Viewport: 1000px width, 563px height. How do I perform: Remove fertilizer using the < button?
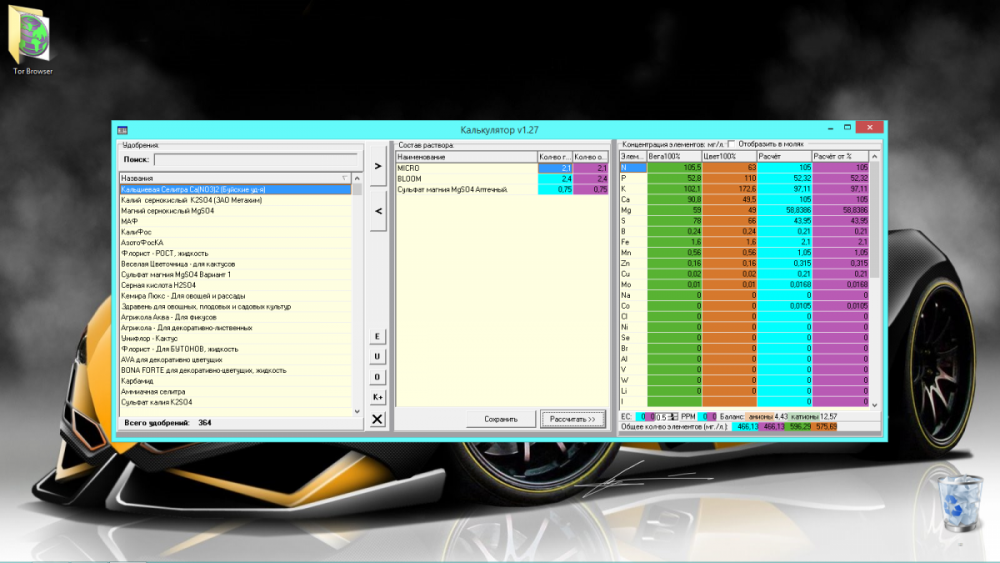[x=378, y=211]
